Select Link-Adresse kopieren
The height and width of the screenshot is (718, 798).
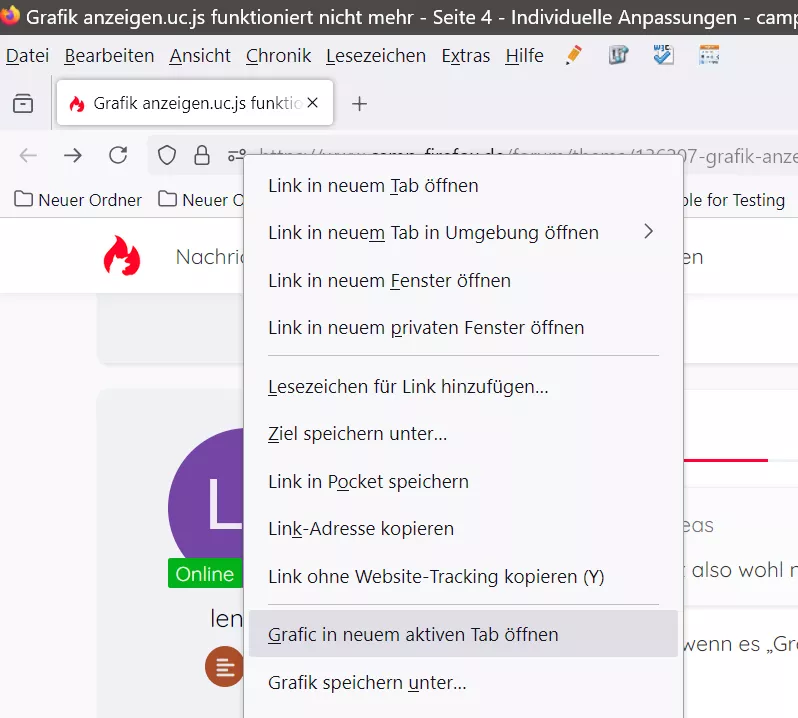pos(463,529)
